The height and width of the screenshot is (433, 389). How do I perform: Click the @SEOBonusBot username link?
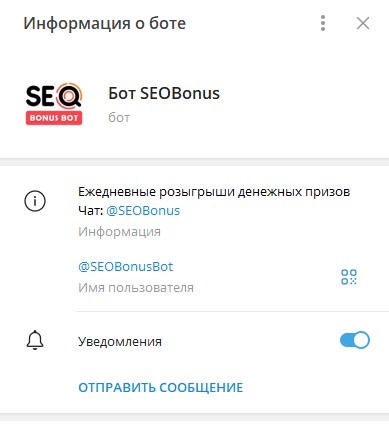(x=126, y=267)
